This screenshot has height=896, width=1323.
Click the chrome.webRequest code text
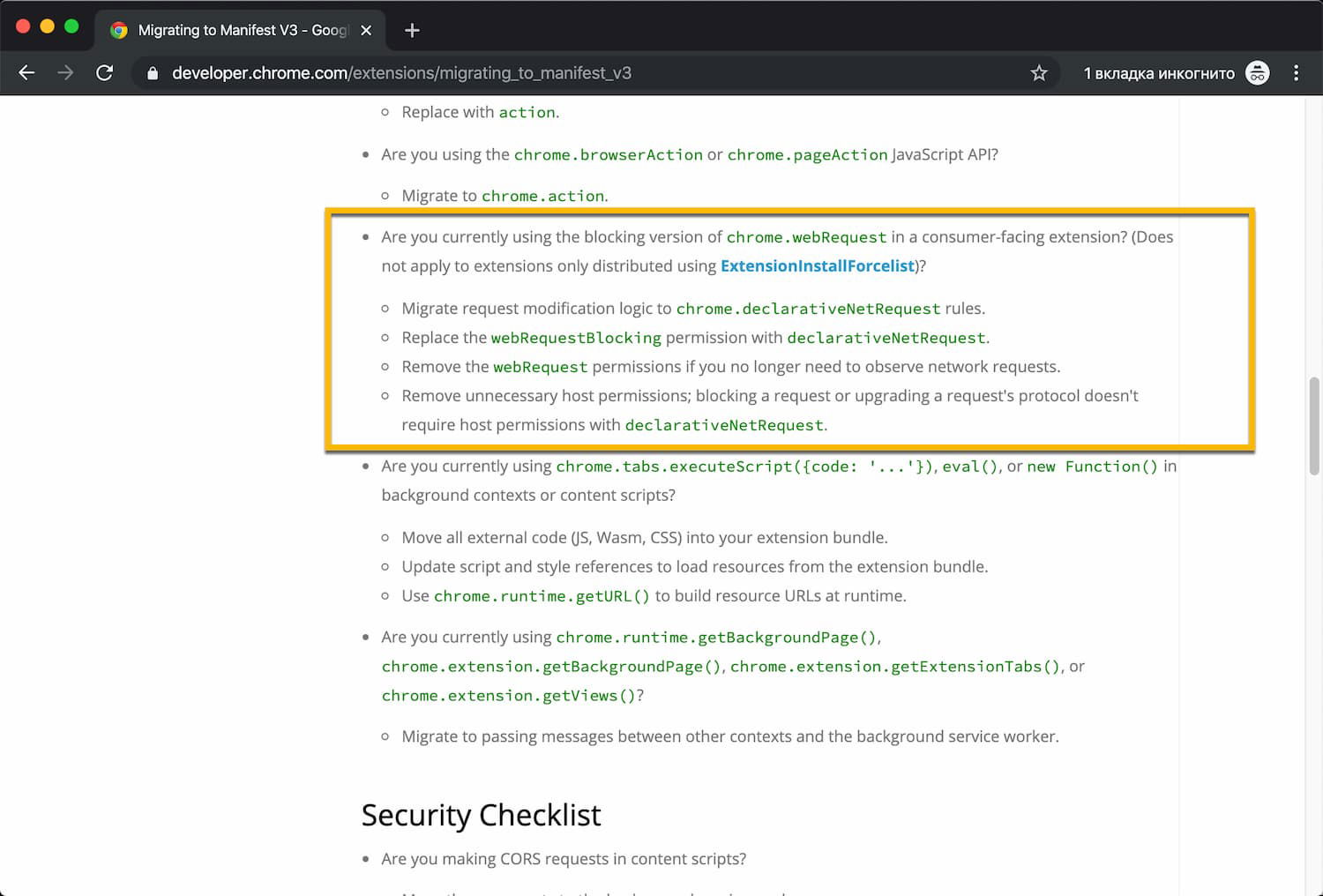point(806,237)
